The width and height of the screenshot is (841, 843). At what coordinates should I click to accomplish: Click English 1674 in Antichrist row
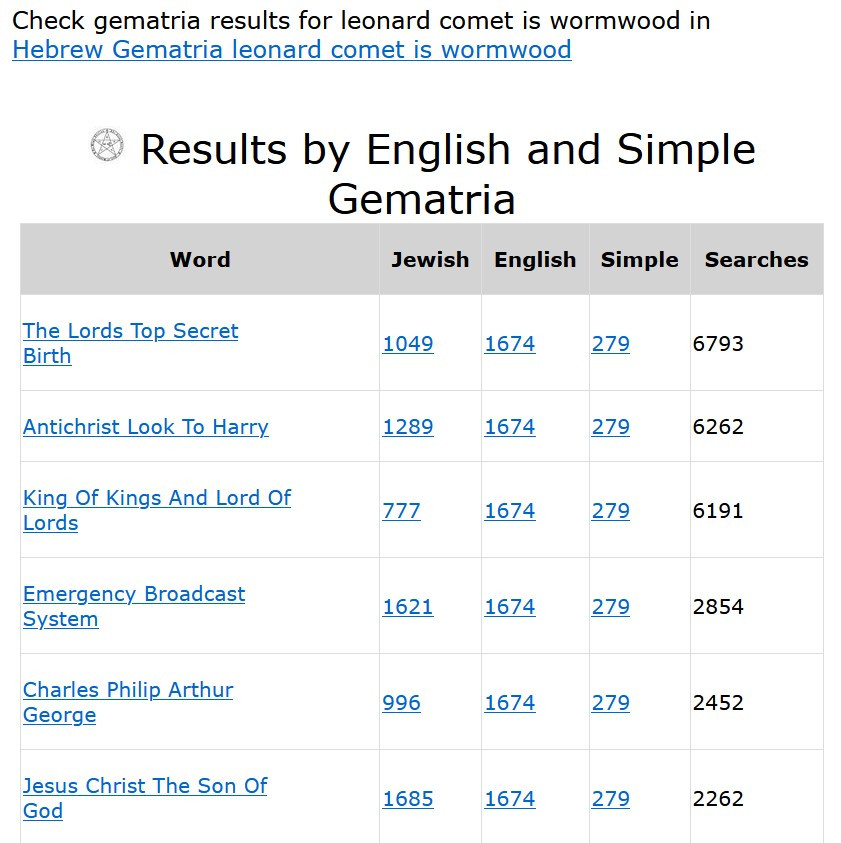tap(509, 427)
